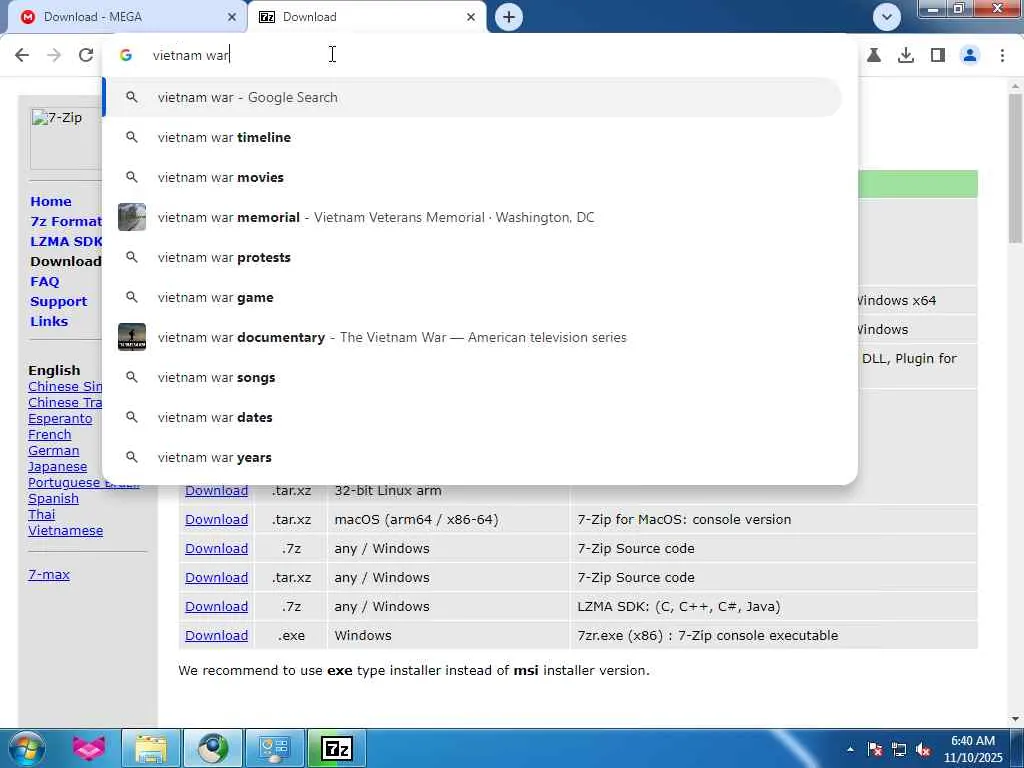Show hidden tray icons arrow
This screenshot has height=768, width=1024.
(x=850, y=750)
